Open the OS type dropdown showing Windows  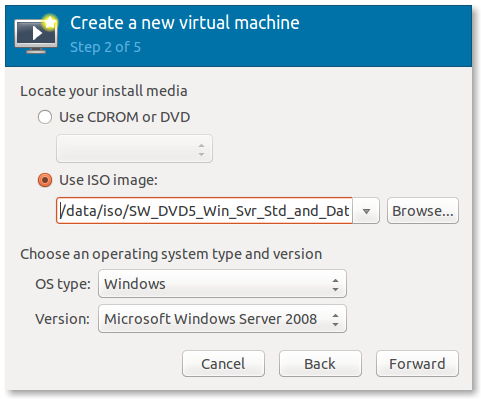point(222,284)
